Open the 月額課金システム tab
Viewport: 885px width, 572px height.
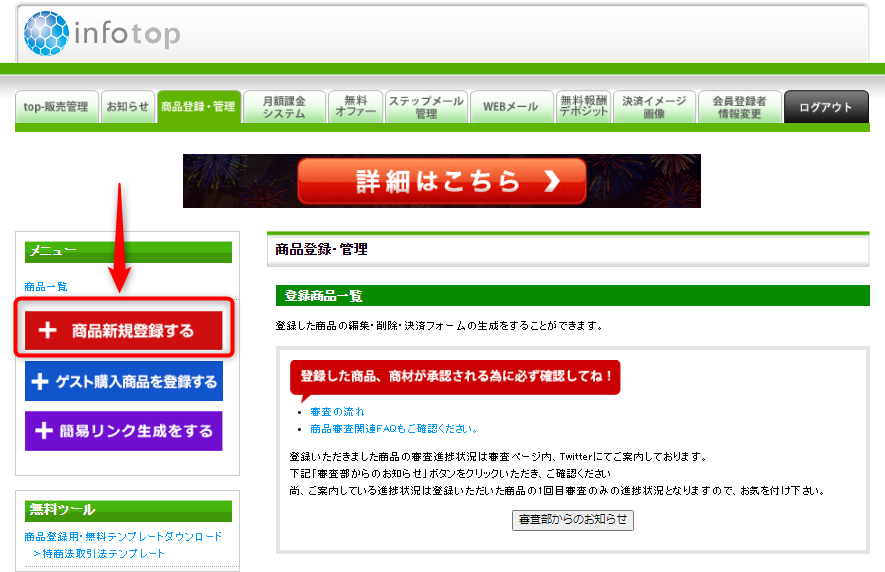coord(284,107)
